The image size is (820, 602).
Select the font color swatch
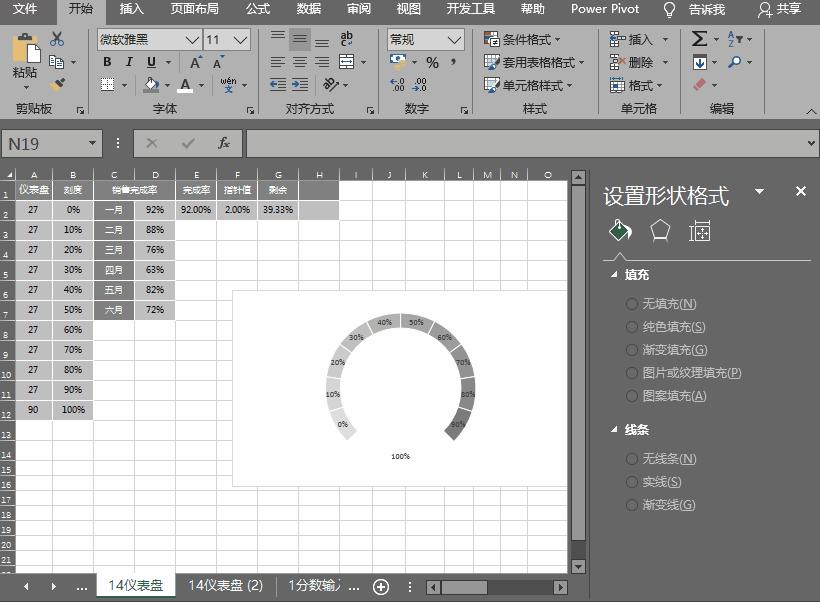click(x=186, y=85)
